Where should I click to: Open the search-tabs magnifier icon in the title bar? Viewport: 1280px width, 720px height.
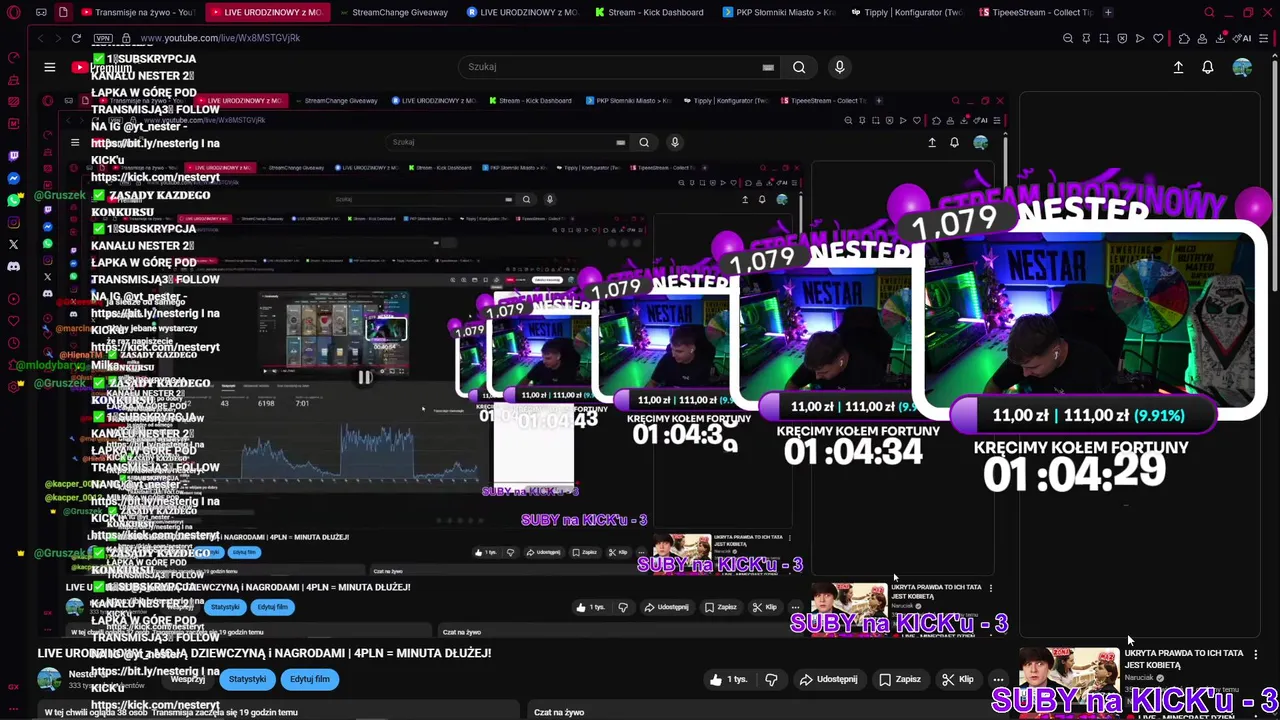coord(1209,12)
